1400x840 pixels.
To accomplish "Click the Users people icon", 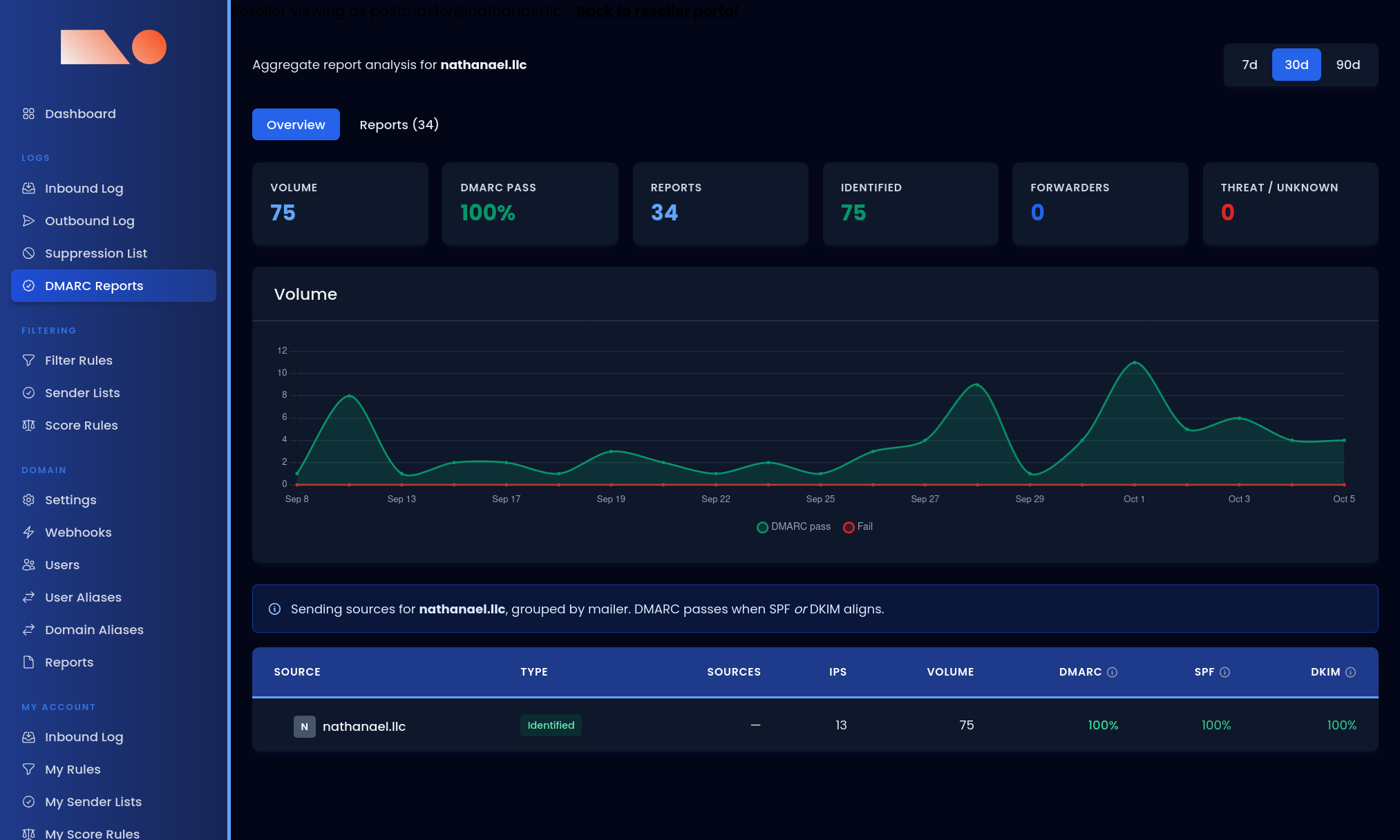I will (x=28, y=564).
